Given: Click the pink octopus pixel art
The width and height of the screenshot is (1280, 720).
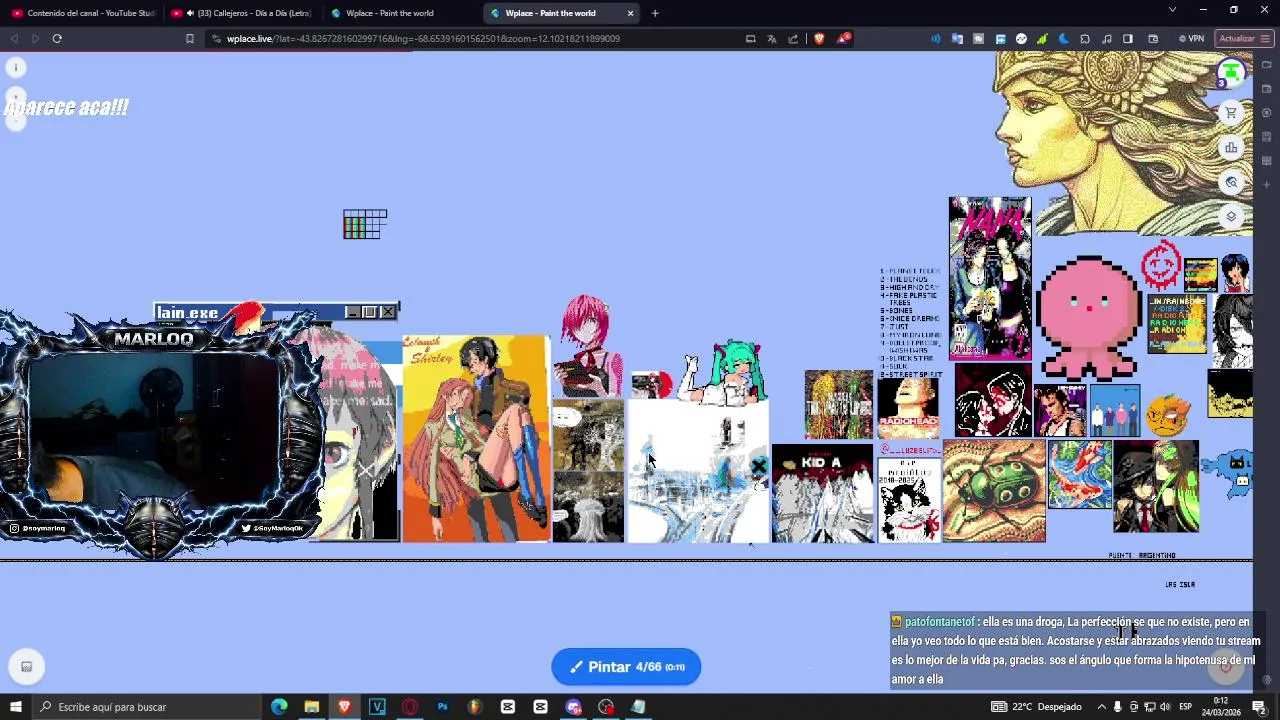Looking at the screenshot, I should (x=1089, y=317).
